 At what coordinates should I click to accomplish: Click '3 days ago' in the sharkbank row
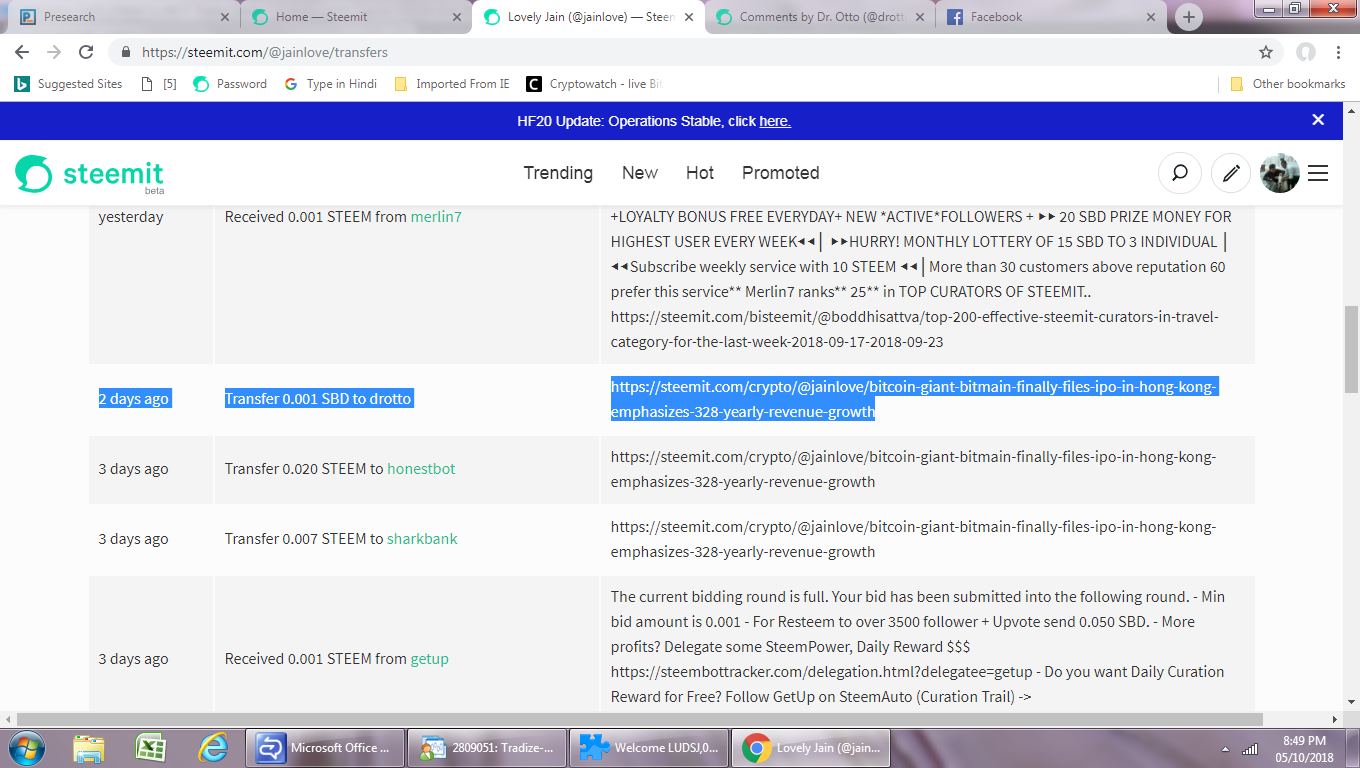coord(133,538)
